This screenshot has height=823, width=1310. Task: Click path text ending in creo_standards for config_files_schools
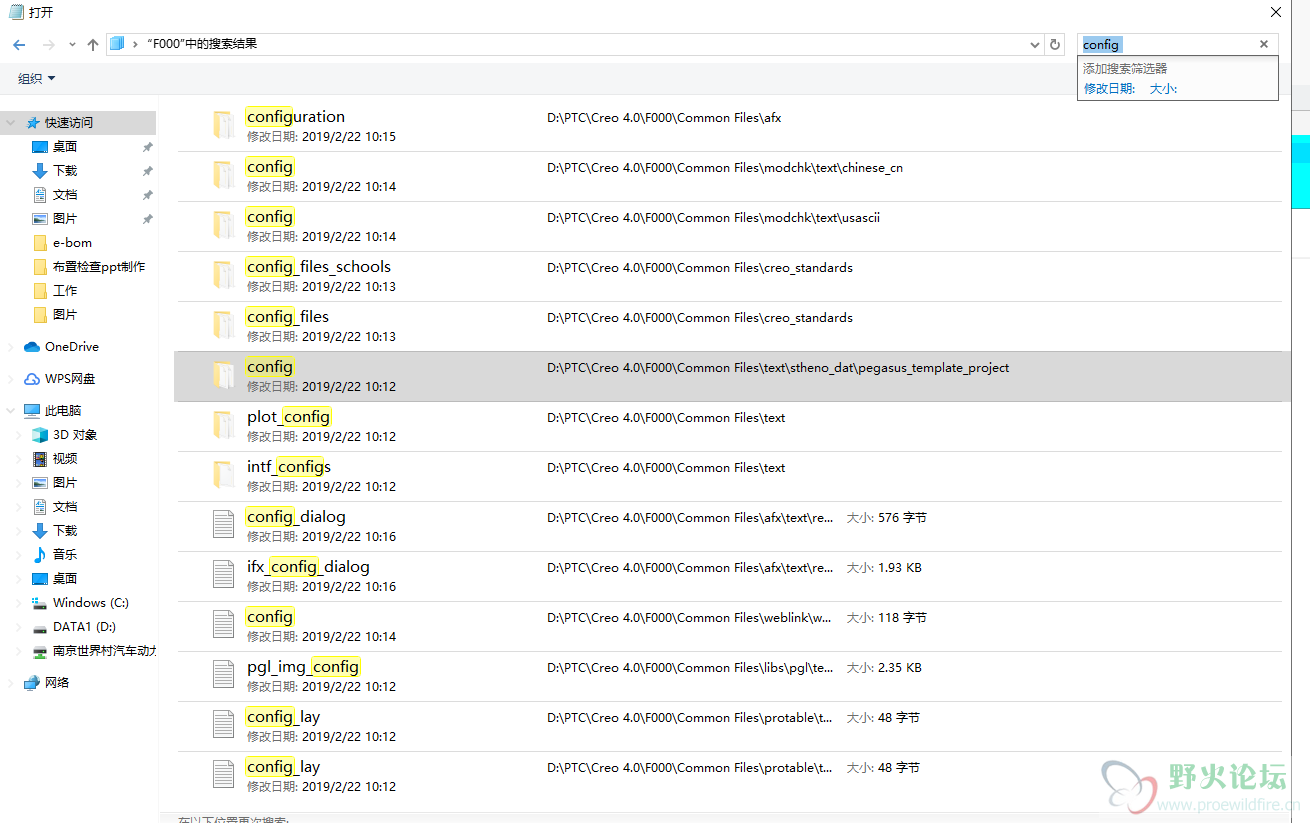pyautogui.click(x=700, y=268)
